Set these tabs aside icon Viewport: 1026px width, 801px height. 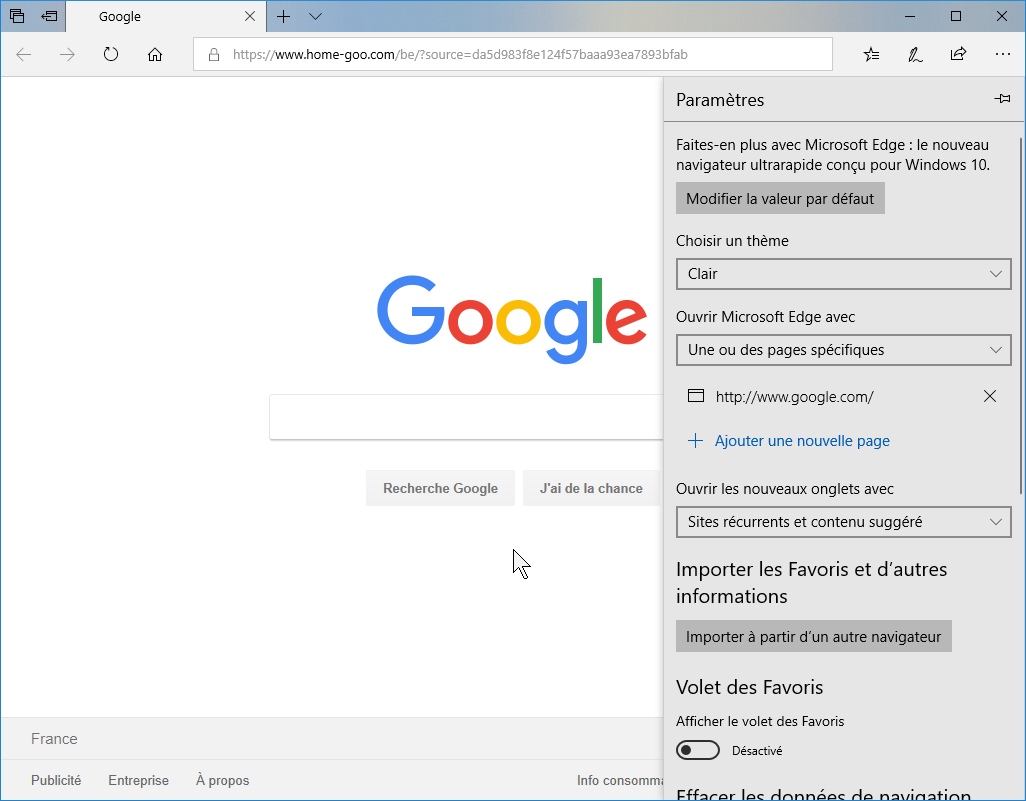50,16
